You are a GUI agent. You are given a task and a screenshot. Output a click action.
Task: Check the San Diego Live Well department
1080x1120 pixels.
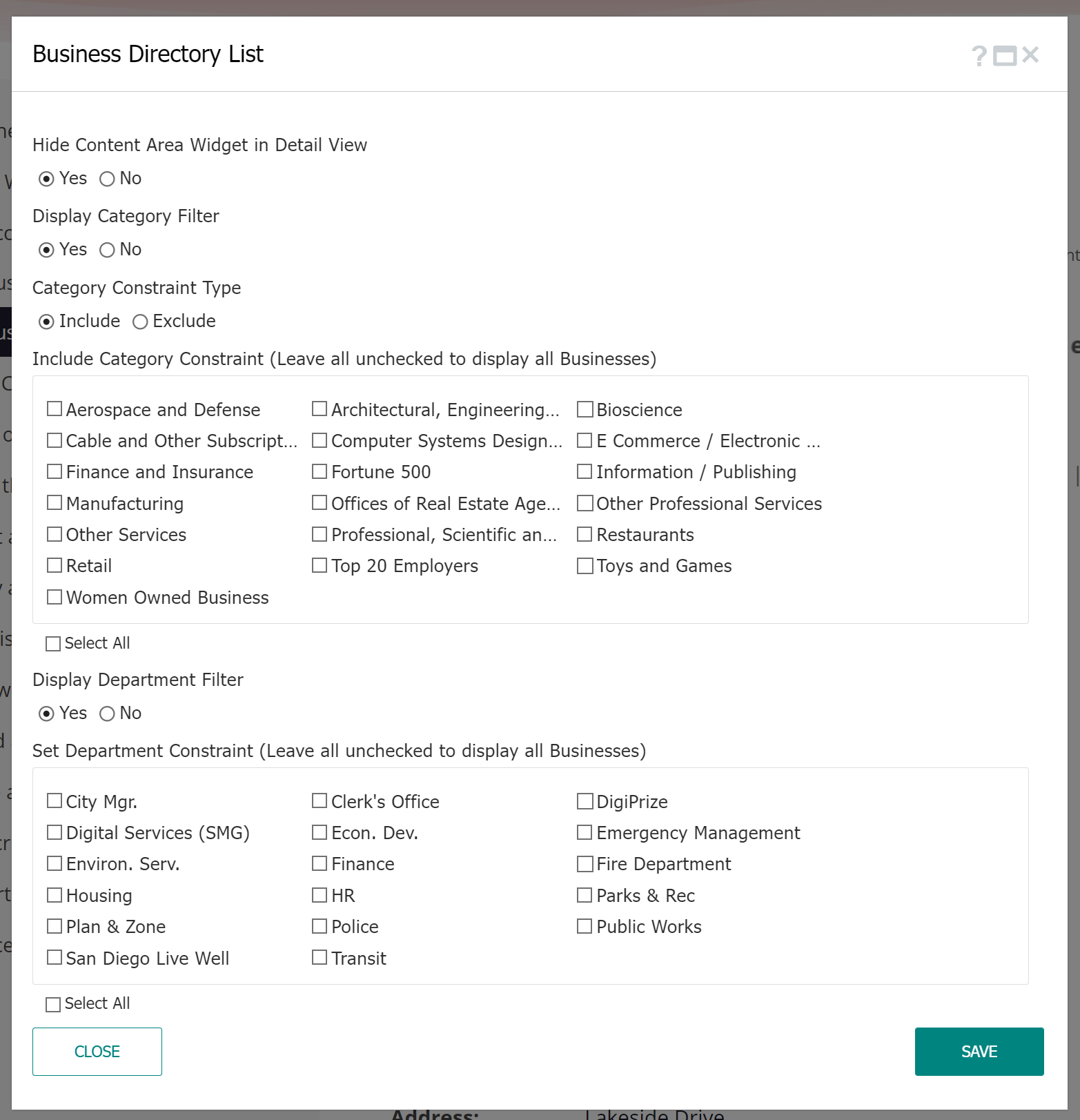(x=55, y=958)
